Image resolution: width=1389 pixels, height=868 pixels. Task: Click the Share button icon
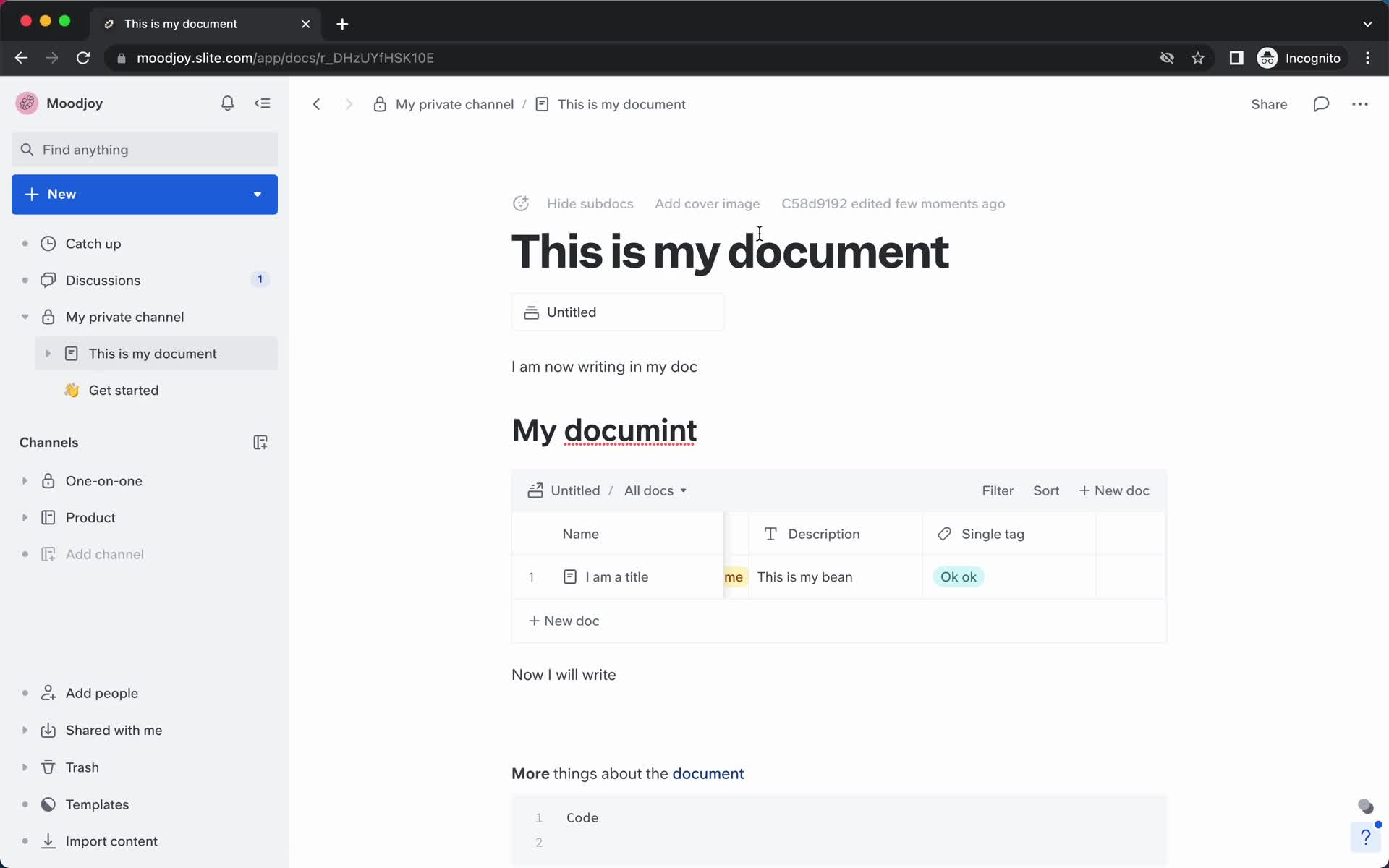pos(1269,103)
